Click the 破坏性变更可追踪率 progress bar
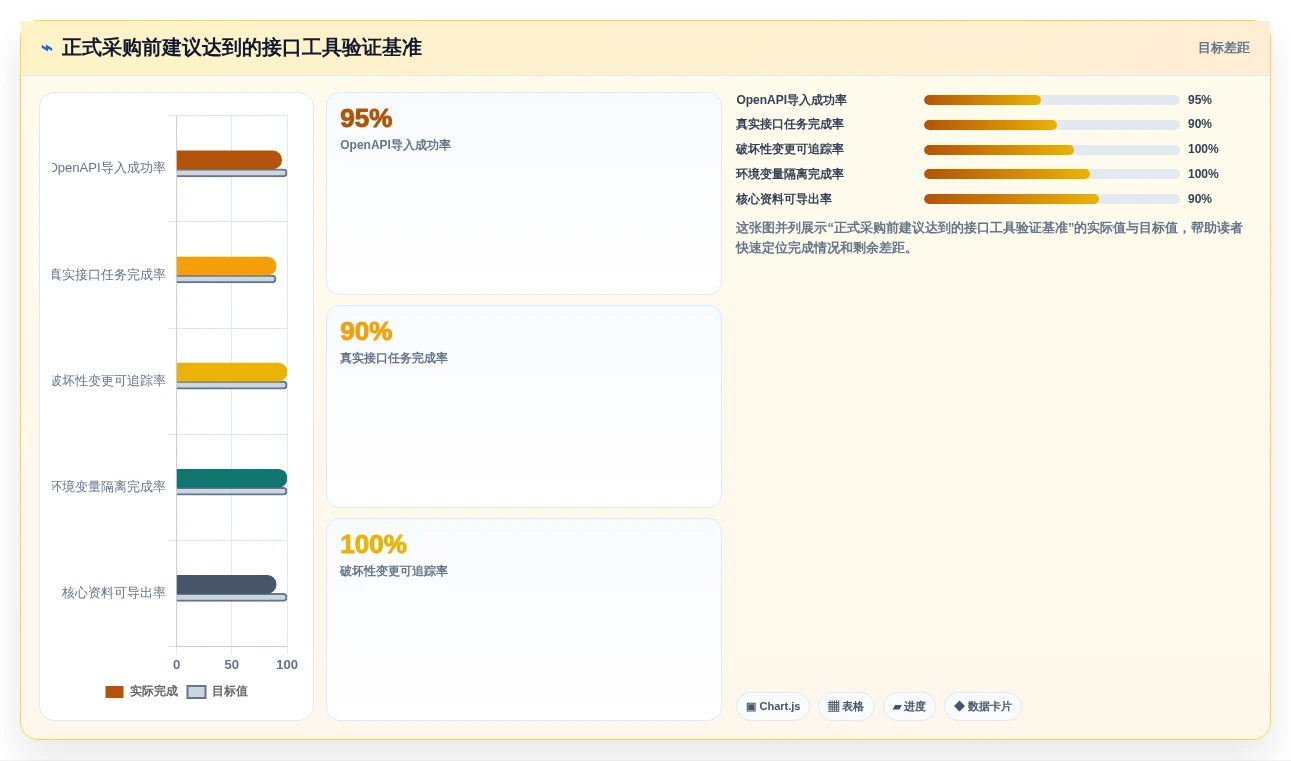 tap(1052, 150)
